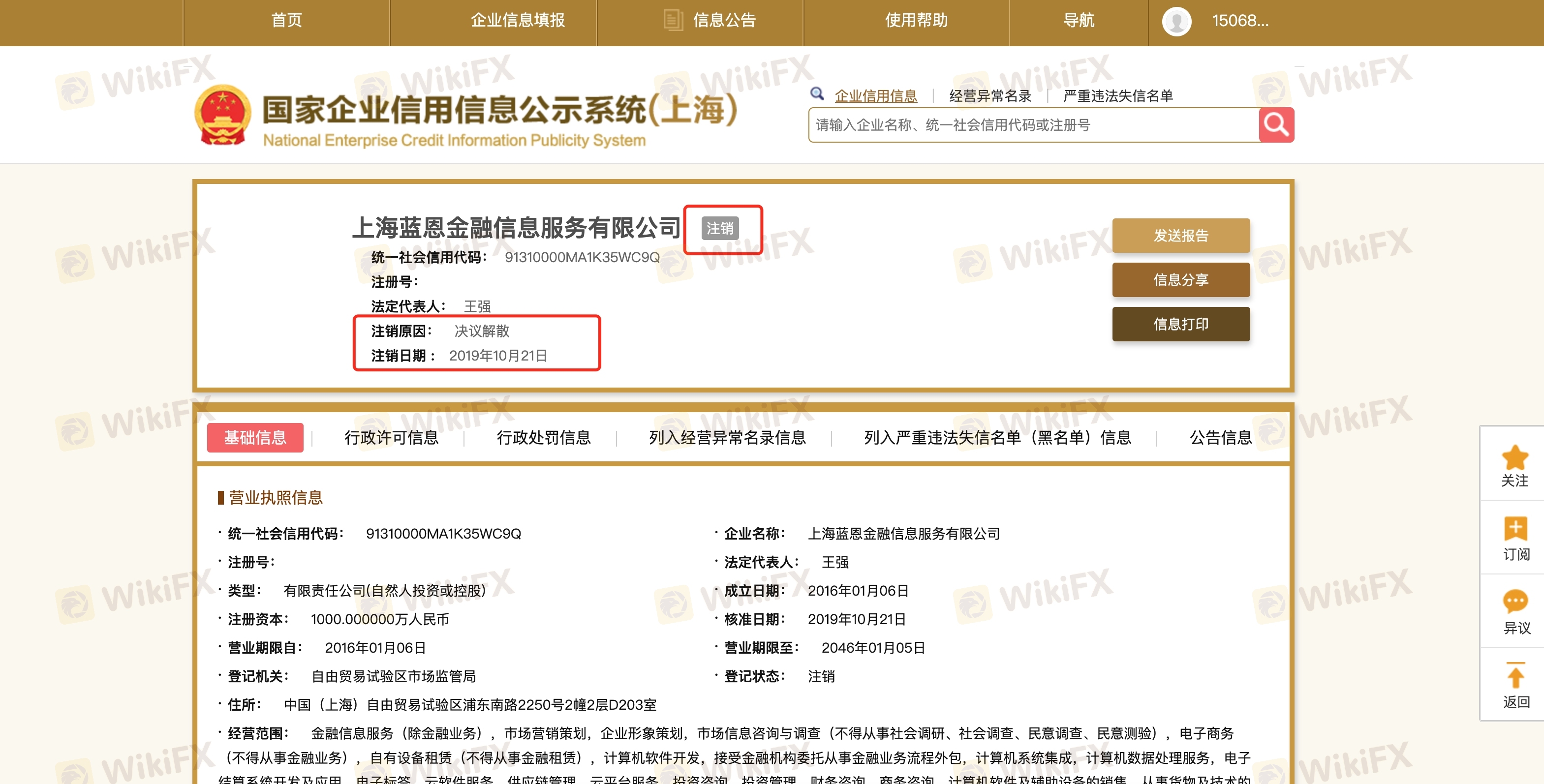The width and height of the screenshot is (1544, 784).
Task: Click the user avatar icon in header
Action: (x=1176, y=22)
